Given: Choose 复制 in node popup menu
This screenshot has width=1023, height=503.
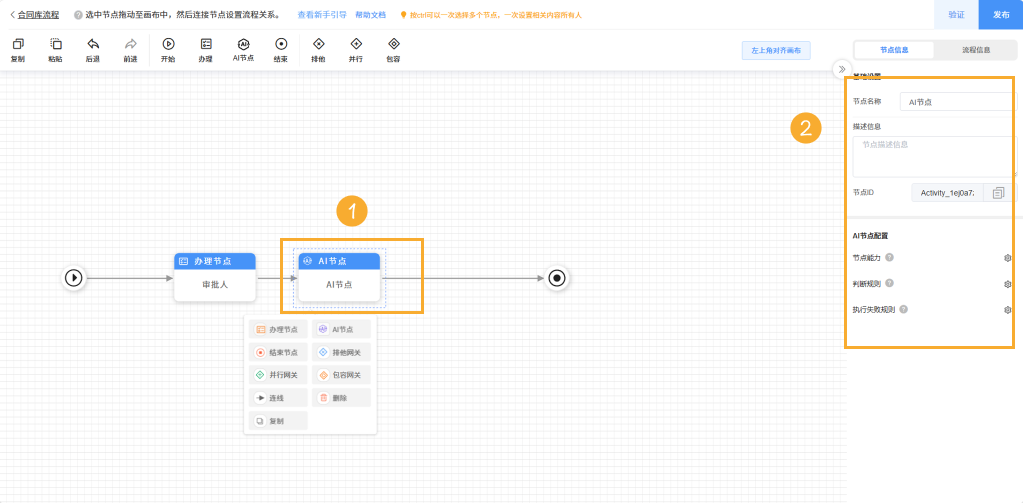Looking at the screenshot, I should click(278, 421).
